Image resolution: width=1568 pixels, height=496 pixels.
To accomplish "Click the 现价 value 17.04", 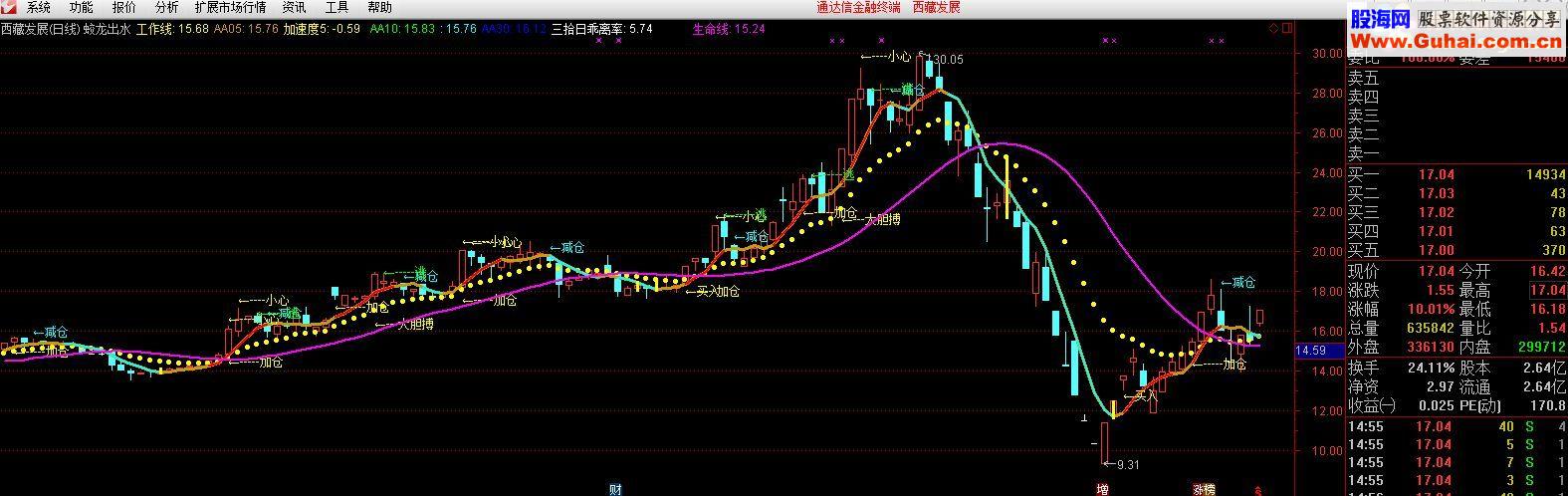I will 1436,271.
